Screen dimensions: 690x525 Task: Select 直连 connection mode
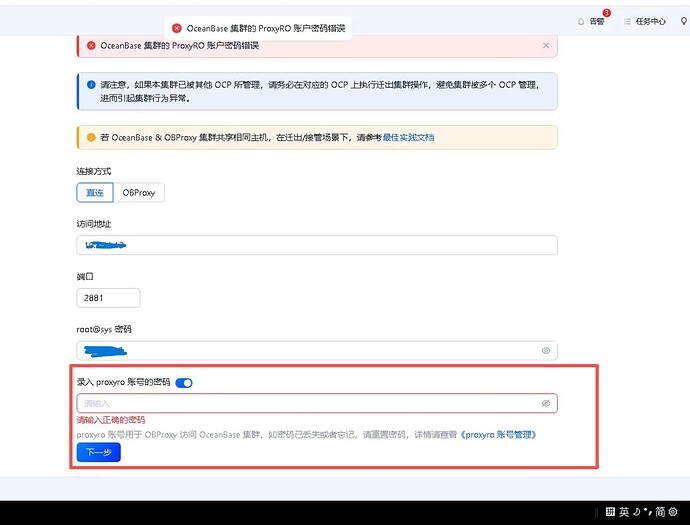tap(94, 192)
